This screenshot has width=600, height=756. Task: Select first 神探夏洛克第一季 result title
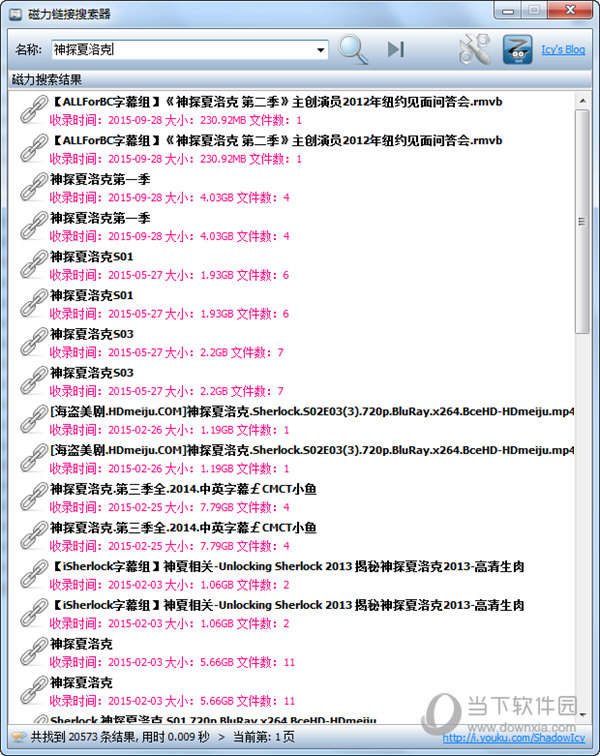[x=100, y=179]
